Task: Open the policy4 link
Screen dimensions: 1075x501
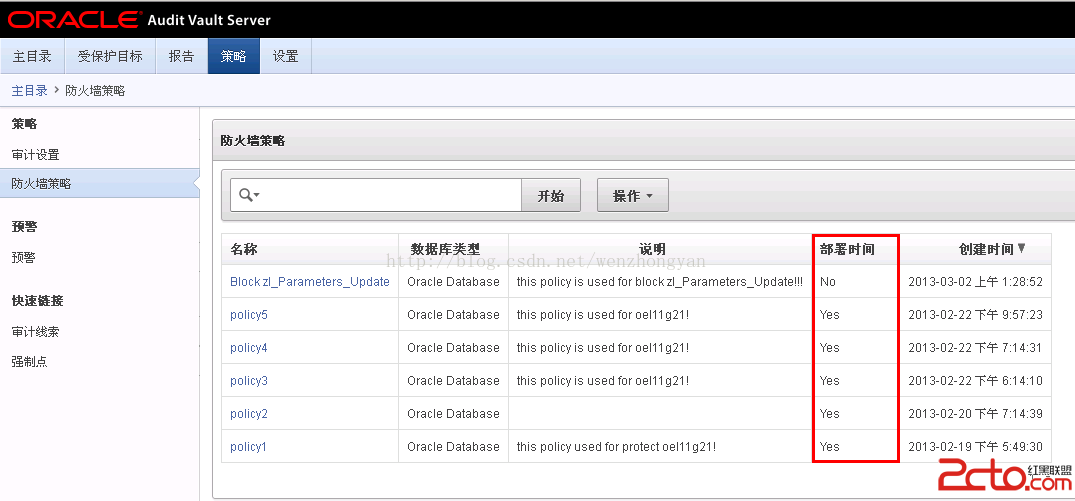Action: [x=249, y=347]
